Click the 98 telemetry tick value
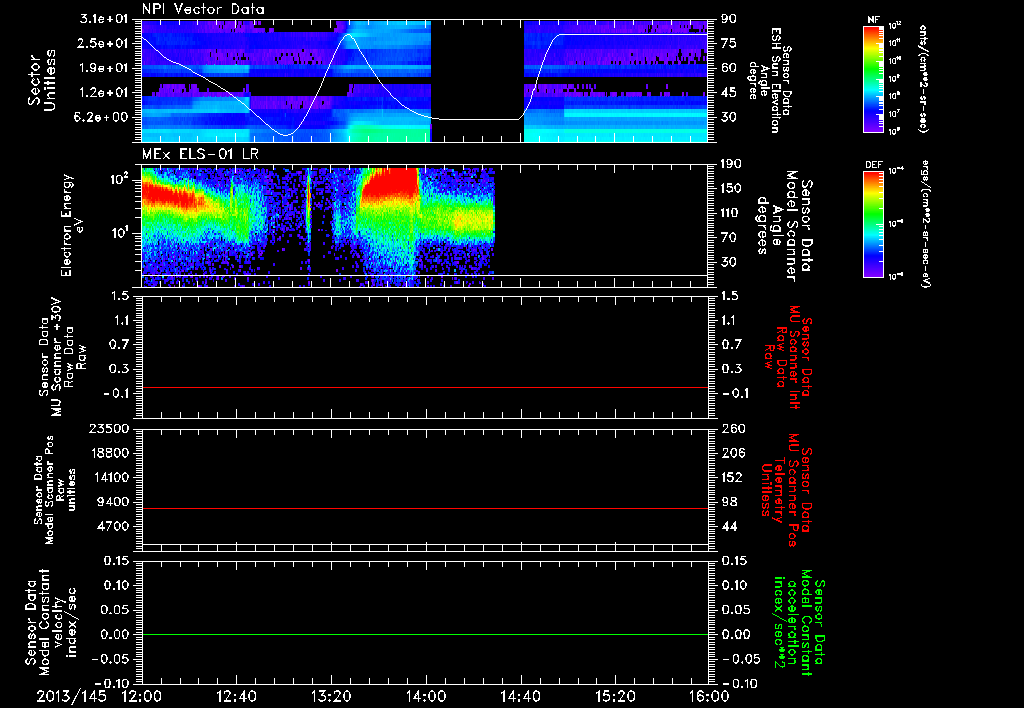This screenshot has width=1024, height=708. point(729,502)
